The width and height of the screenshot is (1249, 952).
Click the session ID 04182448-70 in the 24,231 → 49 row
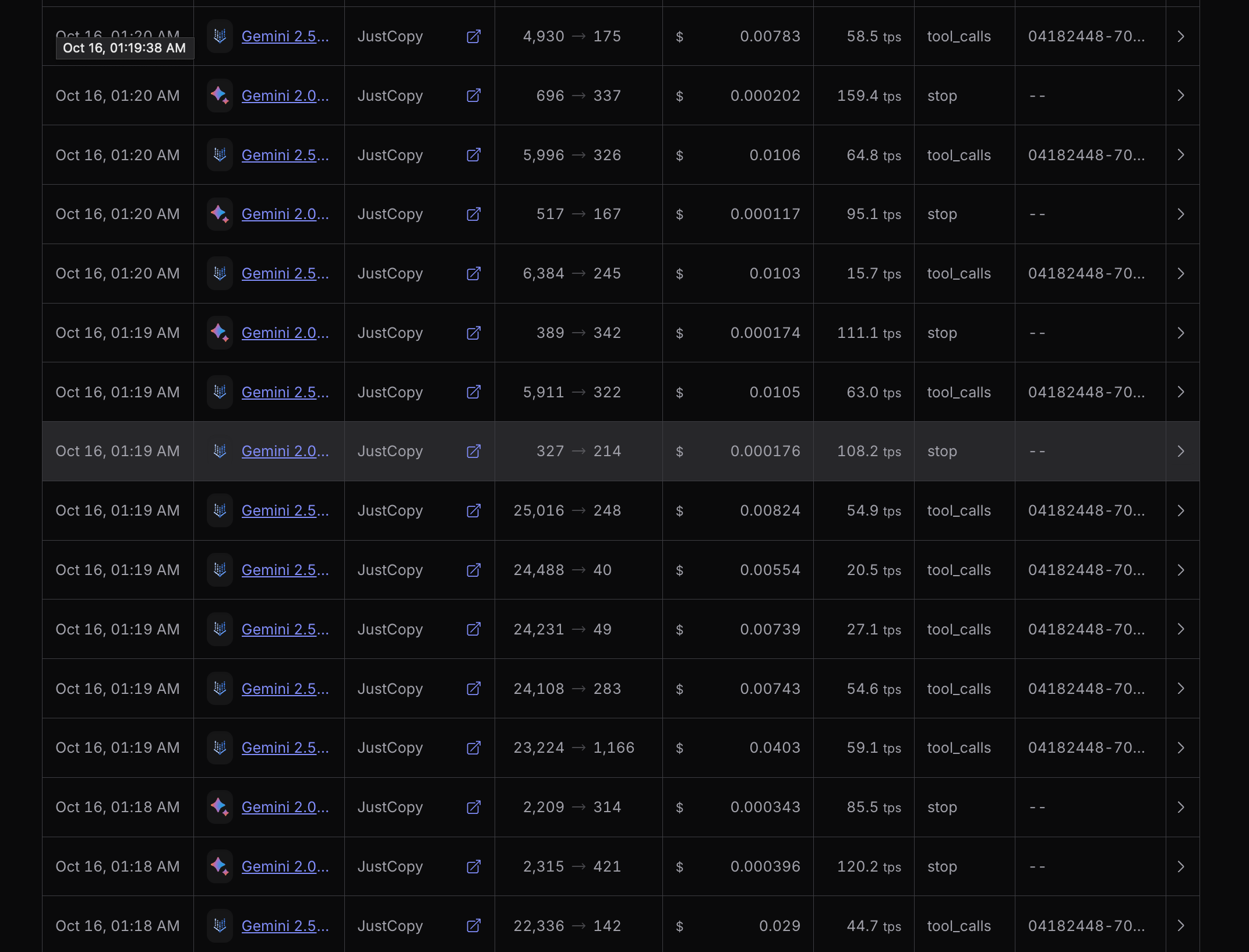point(1086,629)
